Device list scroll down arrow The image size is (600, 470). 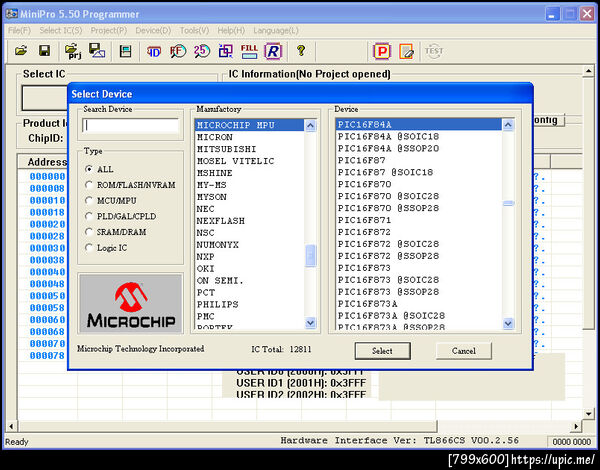click(x=508, y=324)
